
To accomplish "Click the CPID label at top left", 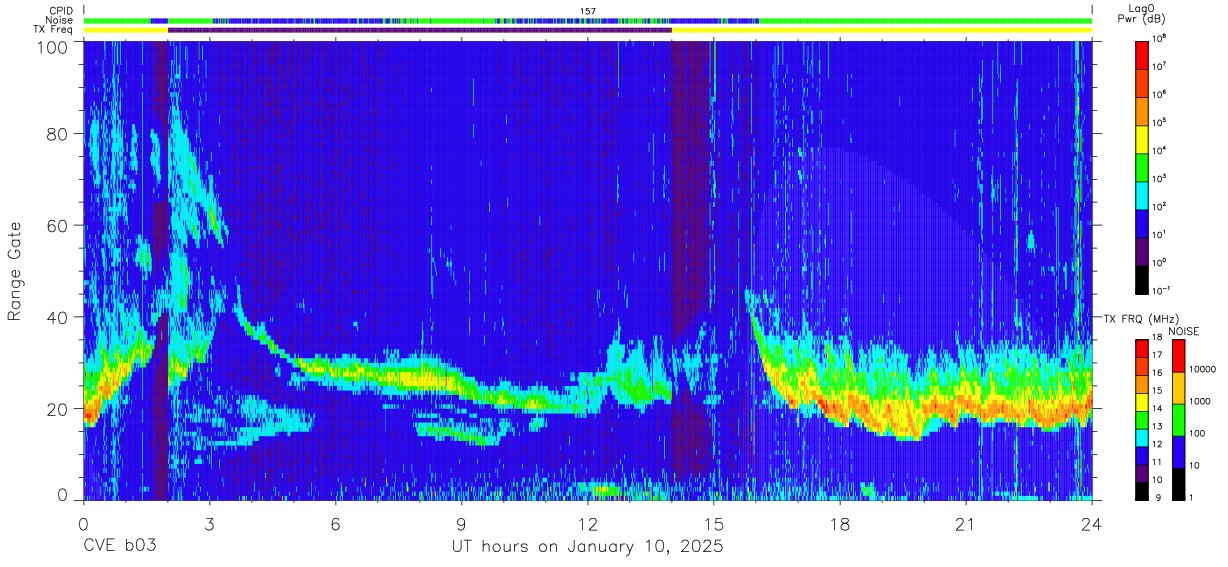I will coord(61,11).
